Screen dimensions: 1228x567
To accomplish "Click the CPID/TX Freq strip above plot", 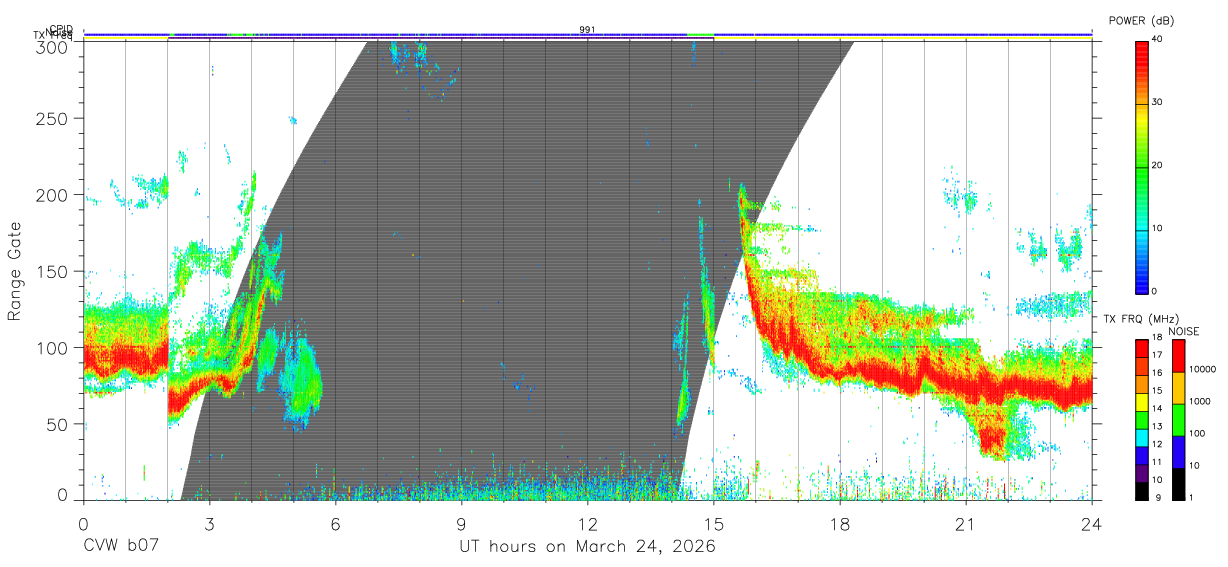I will (x=588, y=35).
